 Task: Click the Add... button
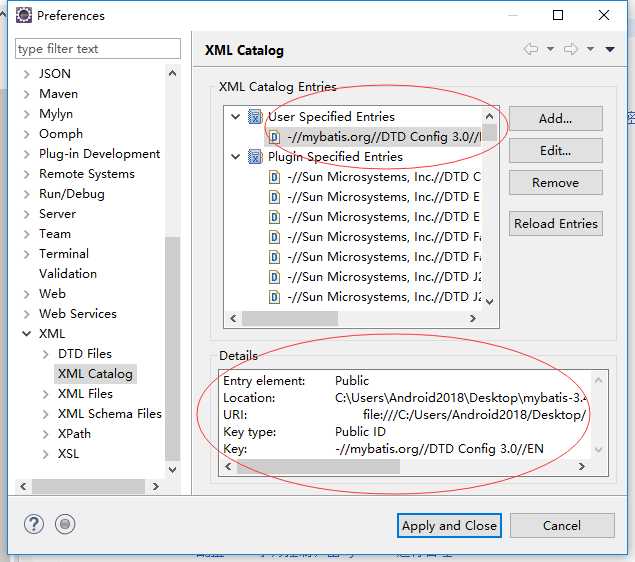tap(556, 119)
